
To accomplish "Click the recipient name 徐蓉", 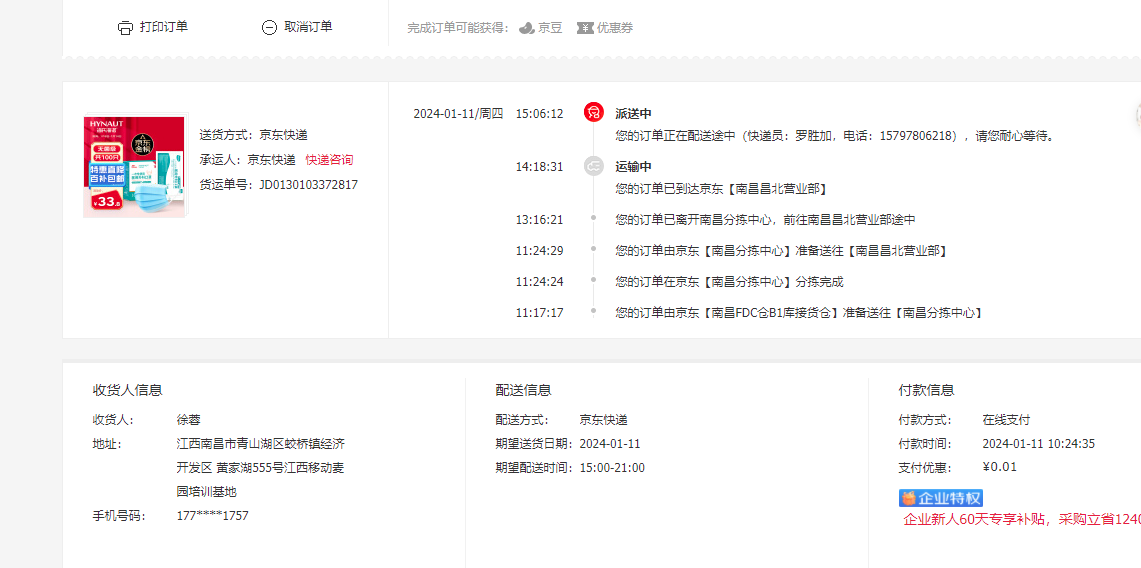I will click(188, 420).
